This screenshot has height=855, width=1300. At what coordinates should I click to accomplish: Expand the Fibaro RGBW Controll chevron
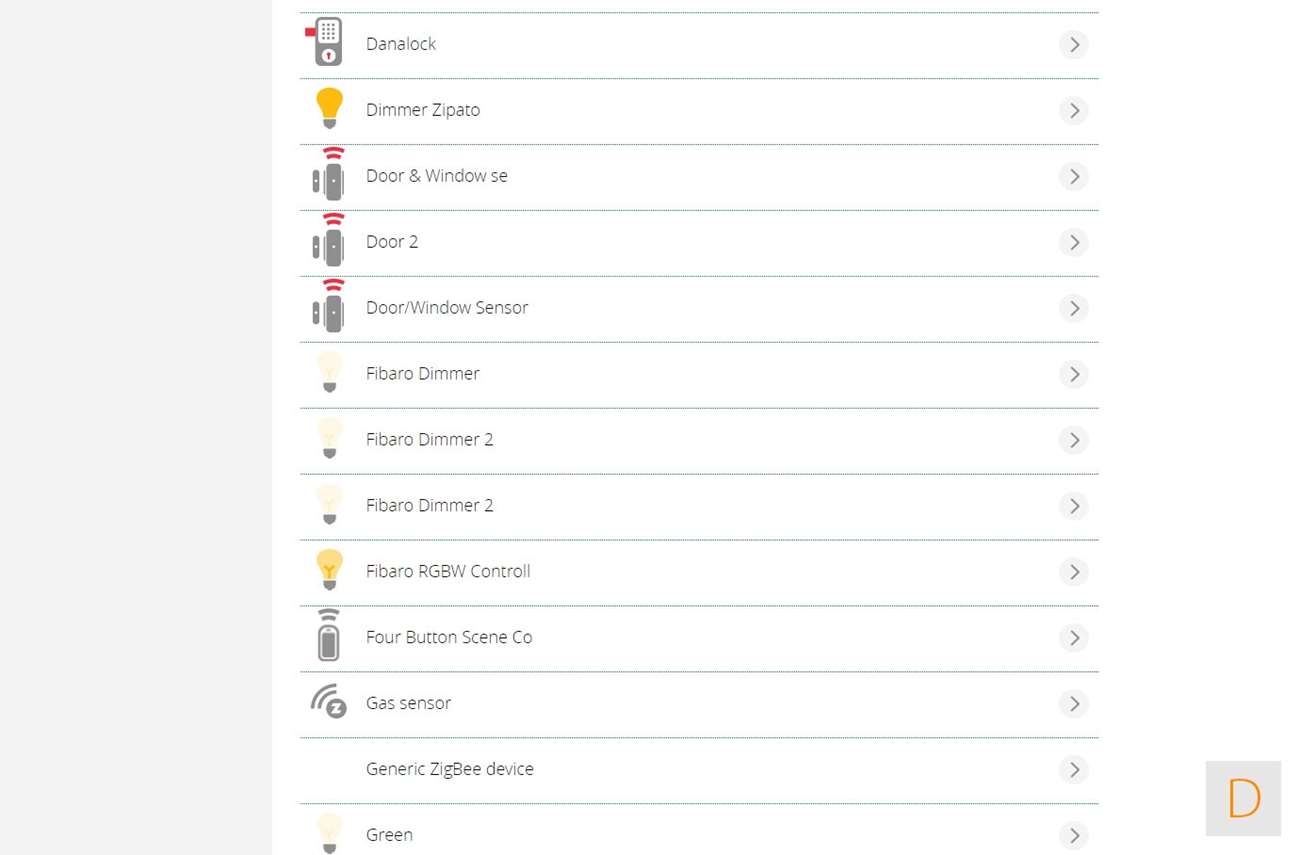click(x=1073, y=571)
